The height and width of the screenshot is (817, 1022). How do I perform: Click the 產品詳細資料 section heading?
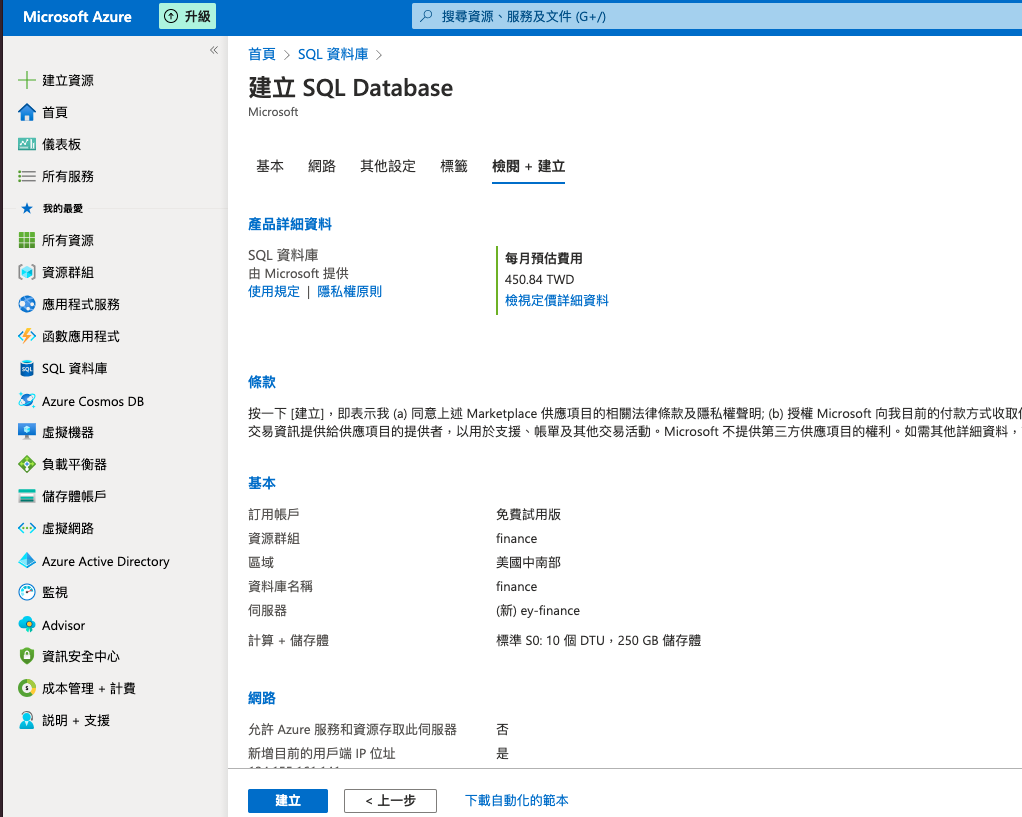click(x=290, y=224)
